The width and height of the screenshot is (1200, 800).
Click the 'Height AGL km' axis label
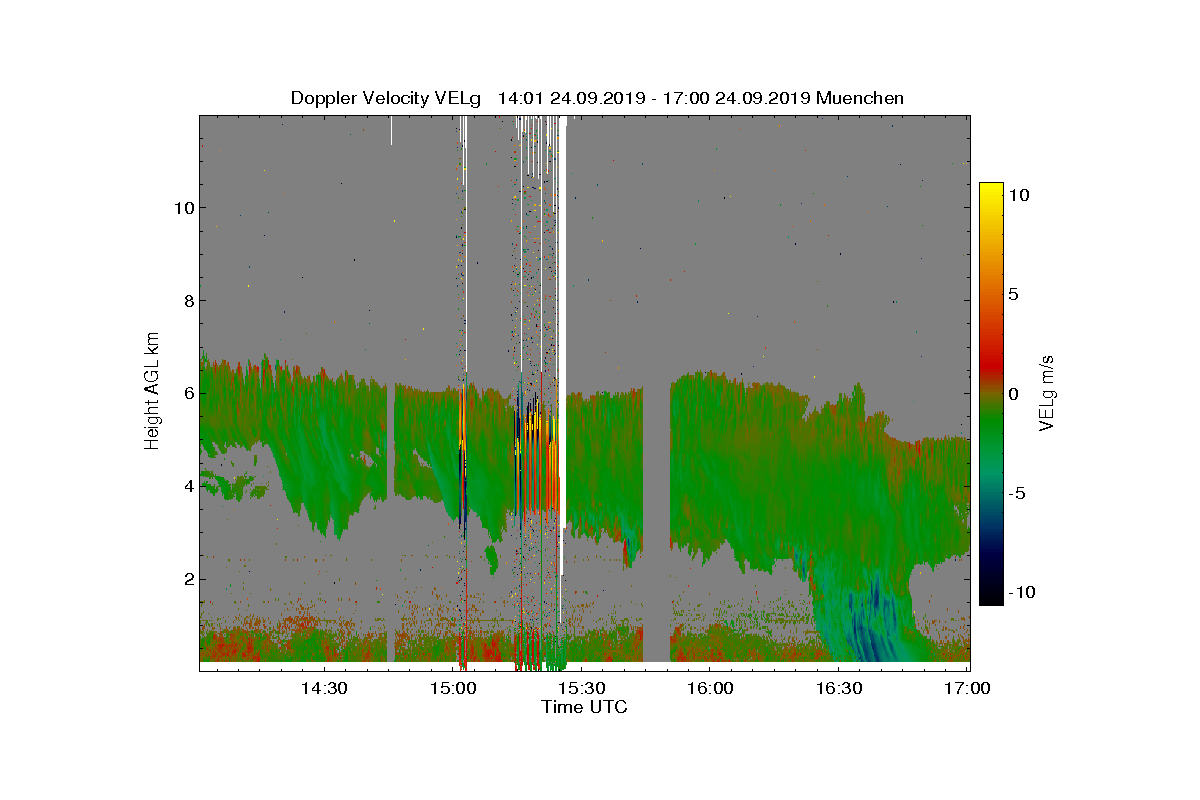(153, 393)
